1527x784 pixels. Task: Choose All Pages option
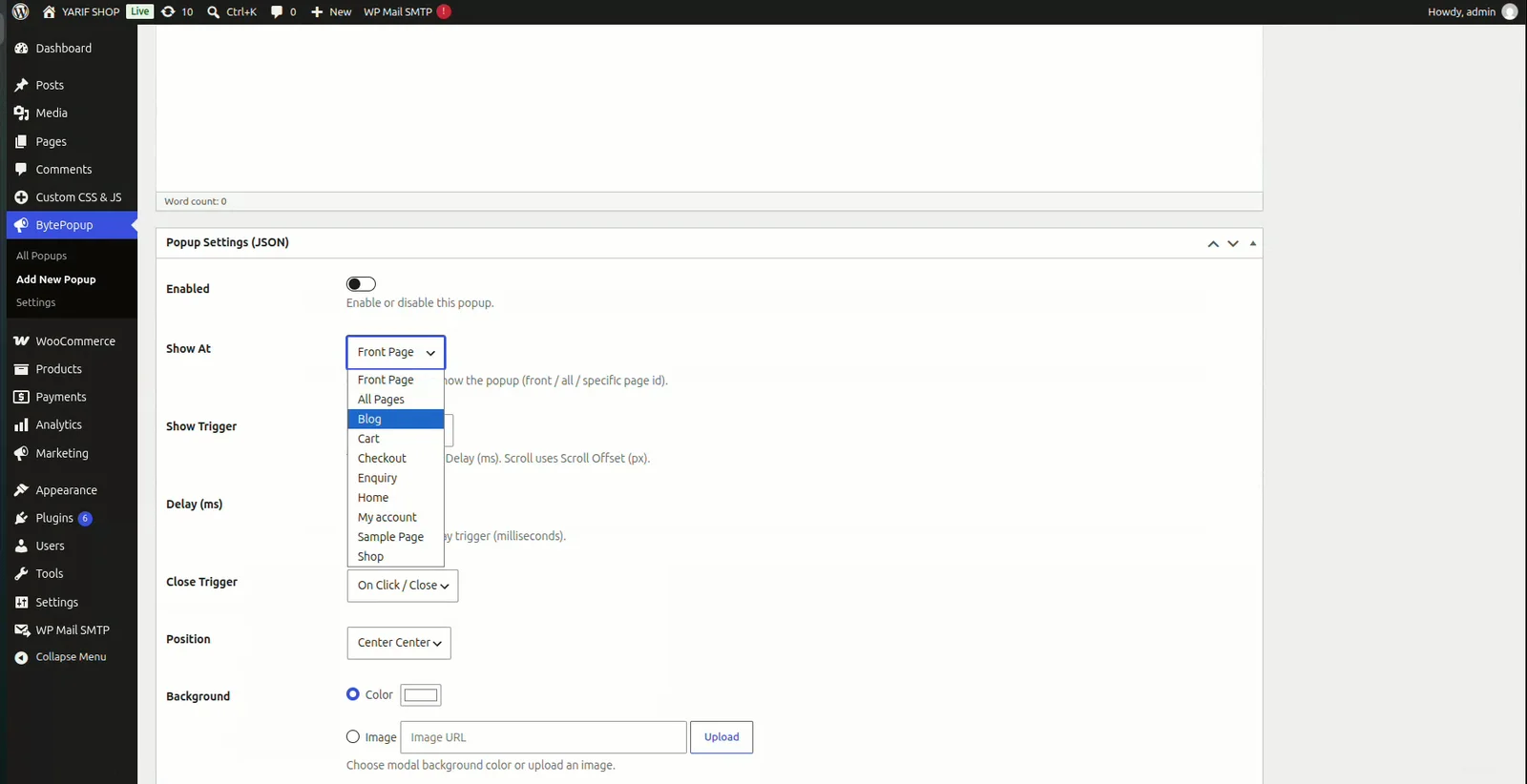pyautogui.click(x=396, y=400)
